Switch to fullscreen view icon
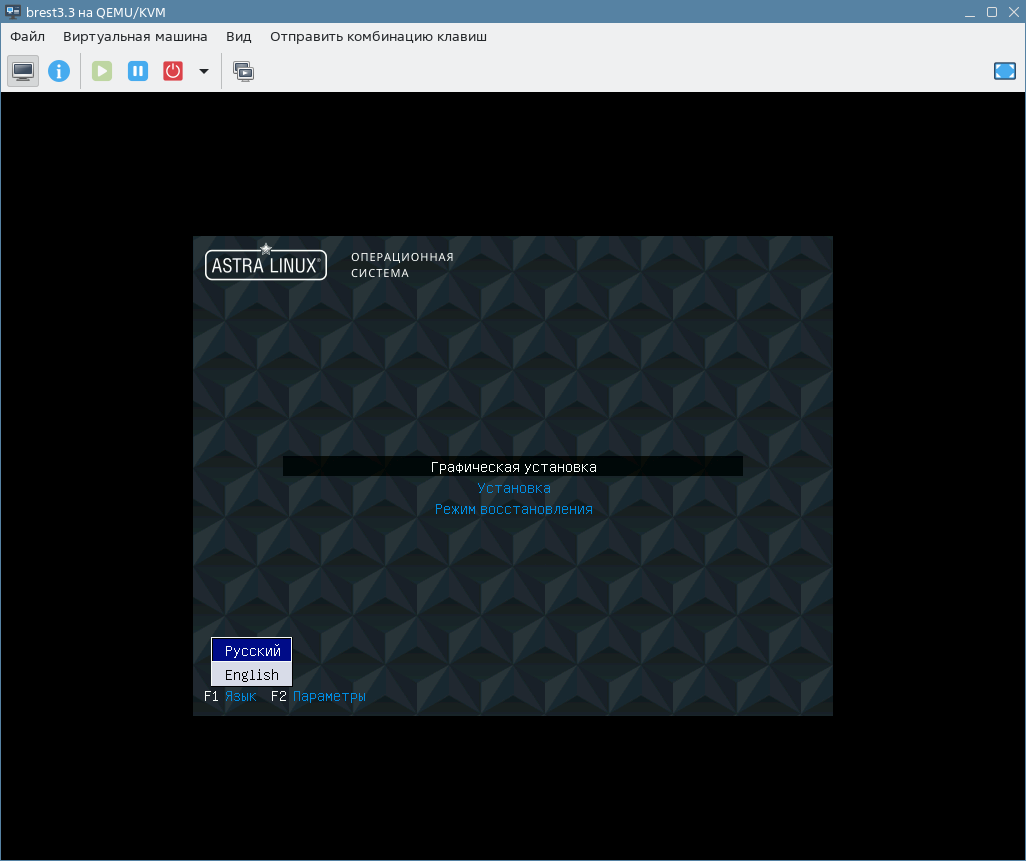The width and height of the screenshot is (1026, 861). [1004, 71]
